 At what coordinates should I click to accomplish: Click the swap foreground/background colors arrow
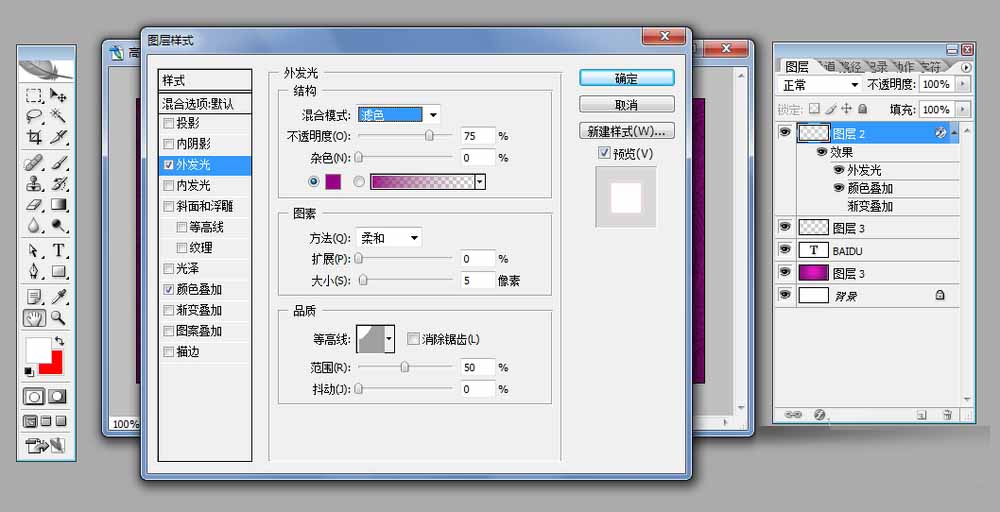[x=59, y=341]
